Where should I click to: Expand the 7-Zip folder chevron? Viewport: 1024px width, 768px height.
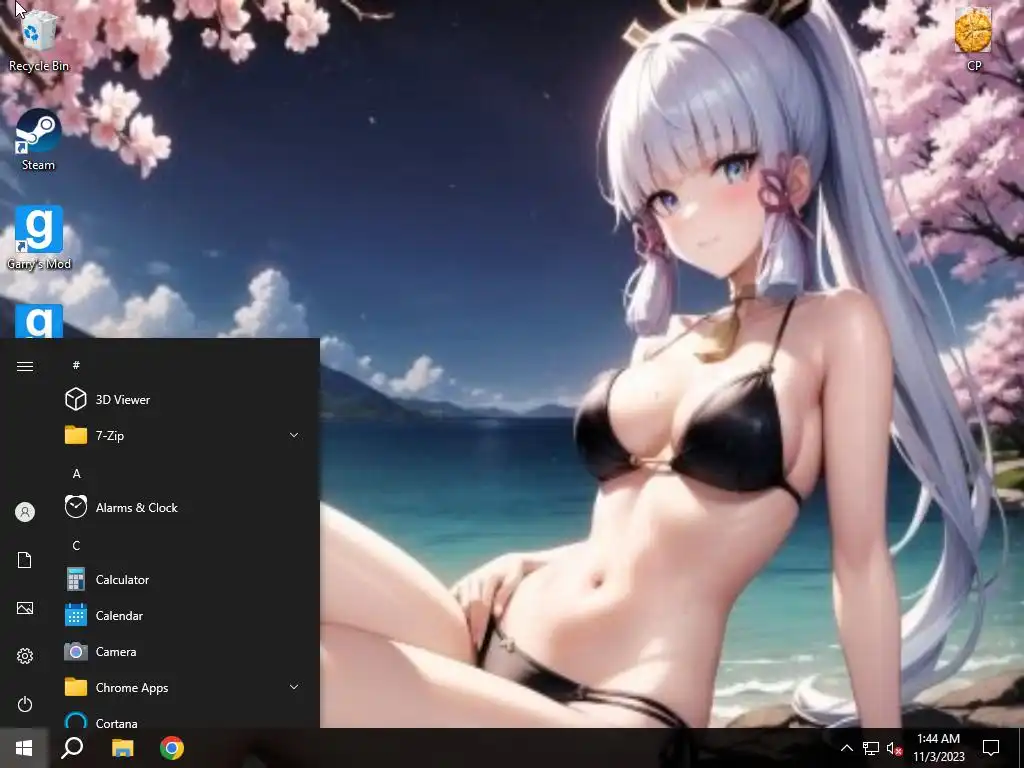(x=294, y=435)
